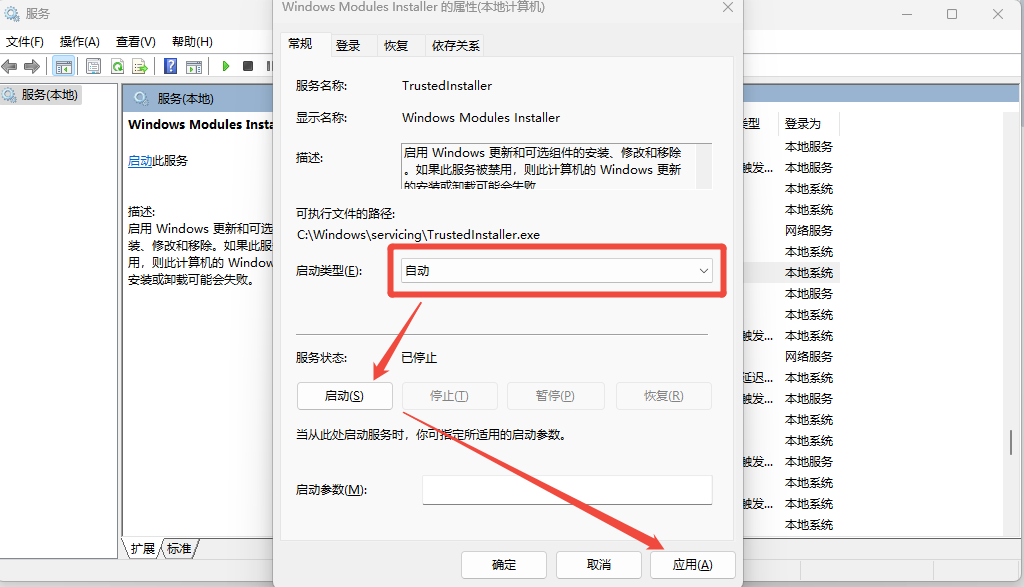
Task: Switch to the 标准 view tab at the bottom
Action: point(179,548)
